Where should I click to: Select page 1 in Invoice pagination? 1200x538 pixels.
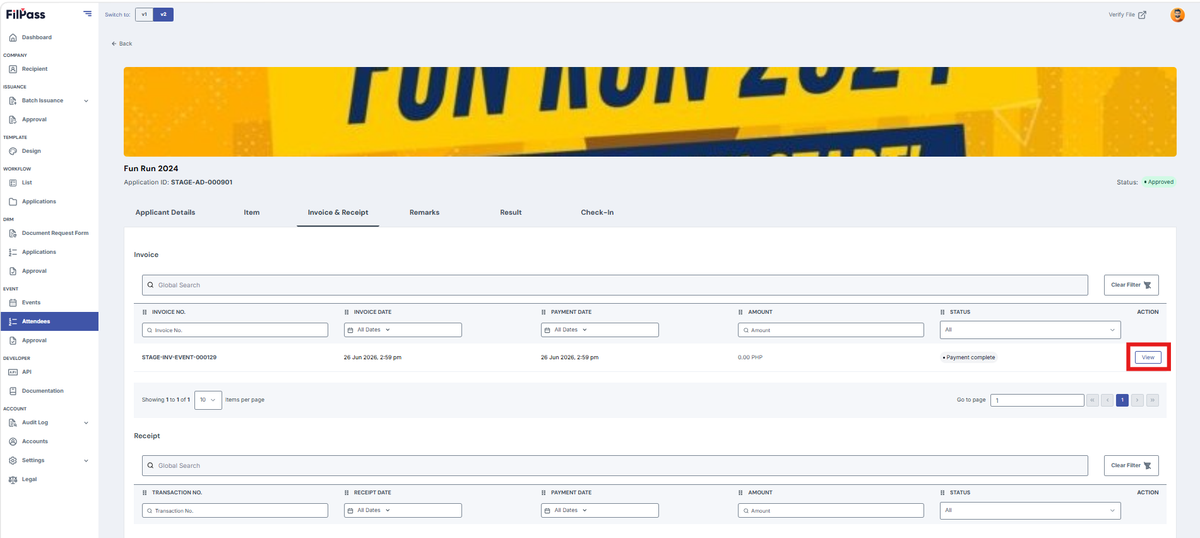tap(1122, 400)
